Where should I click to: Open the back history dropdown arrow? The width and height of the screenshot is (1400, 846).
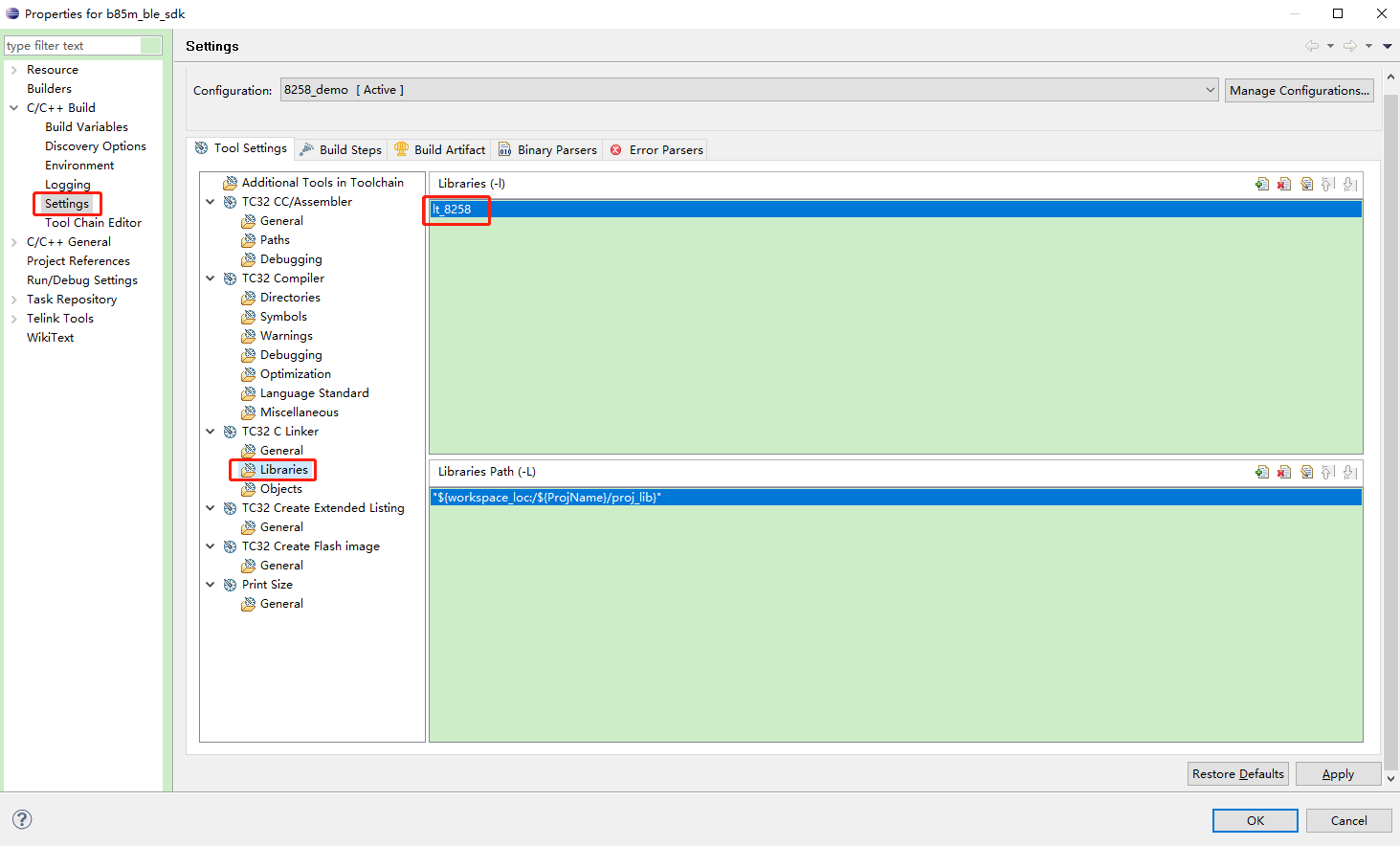1330,46
